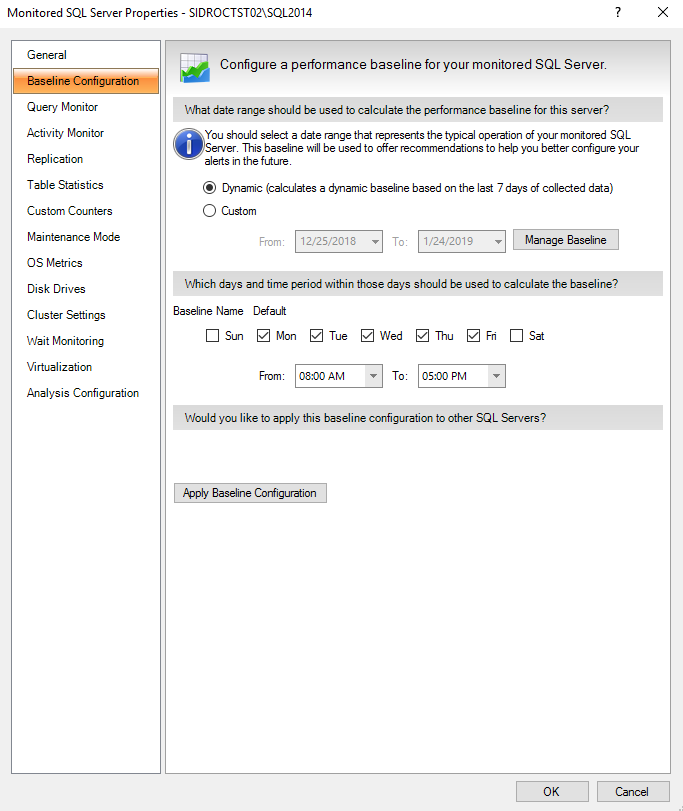This screenshot has width=683, height=811.
Task: Open OS Metrics settings
Action: click(x=86, y=263)
